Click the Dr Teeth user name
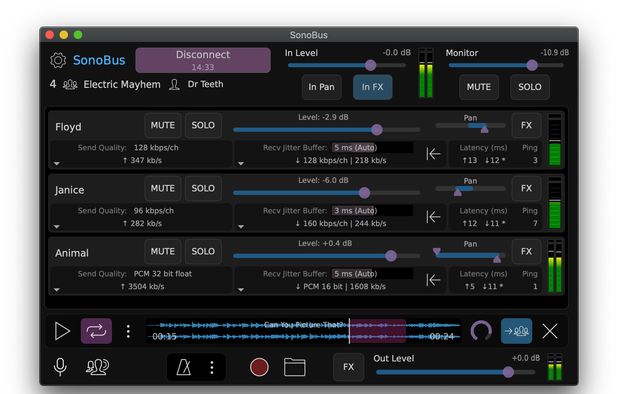Image resolution: width=618 pixels, height=394 pixels. click(x=205, y=84)
